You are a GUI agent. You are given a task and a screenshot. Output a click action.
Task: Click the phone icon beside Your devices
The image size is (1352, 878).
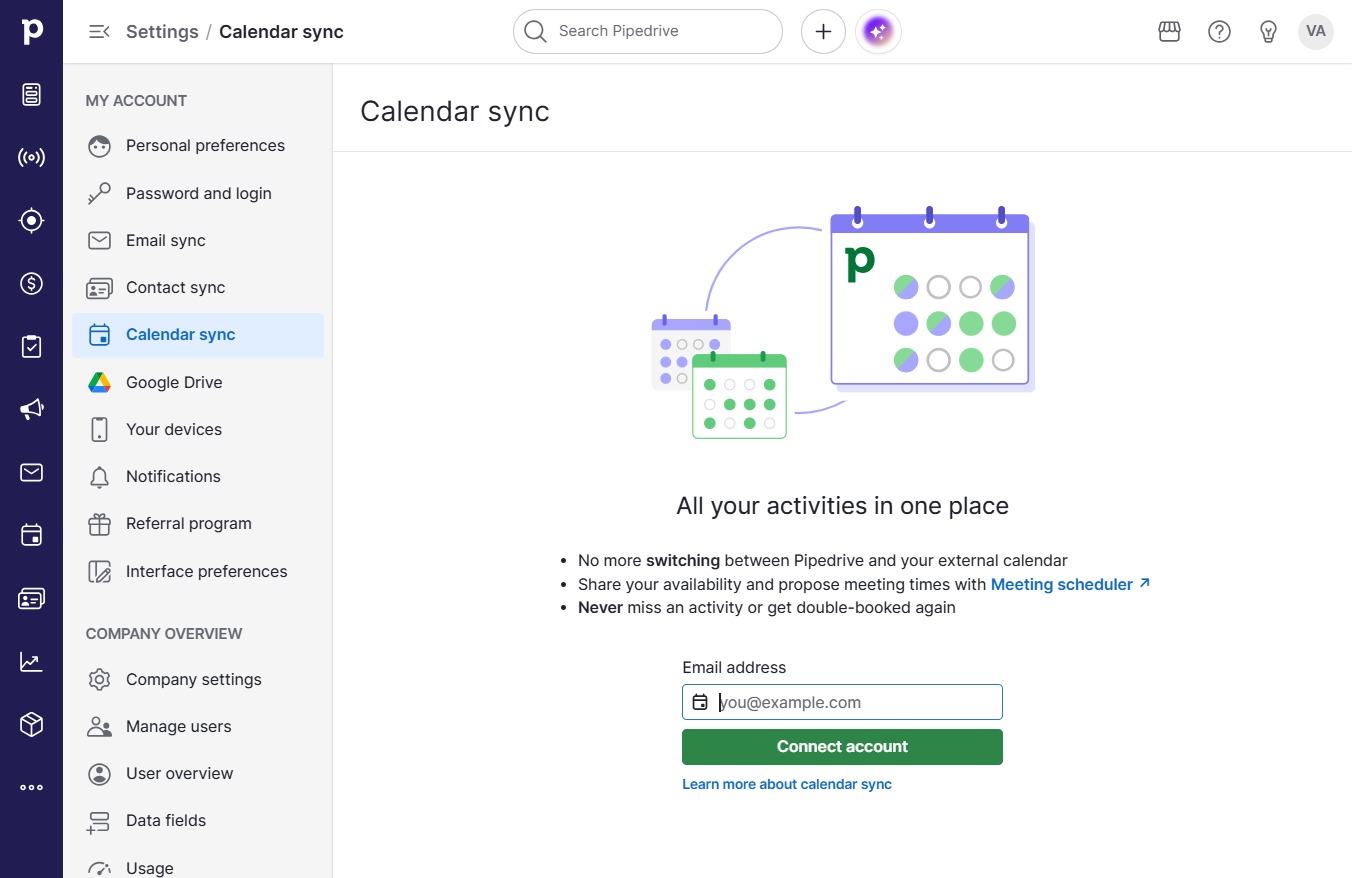99,430
